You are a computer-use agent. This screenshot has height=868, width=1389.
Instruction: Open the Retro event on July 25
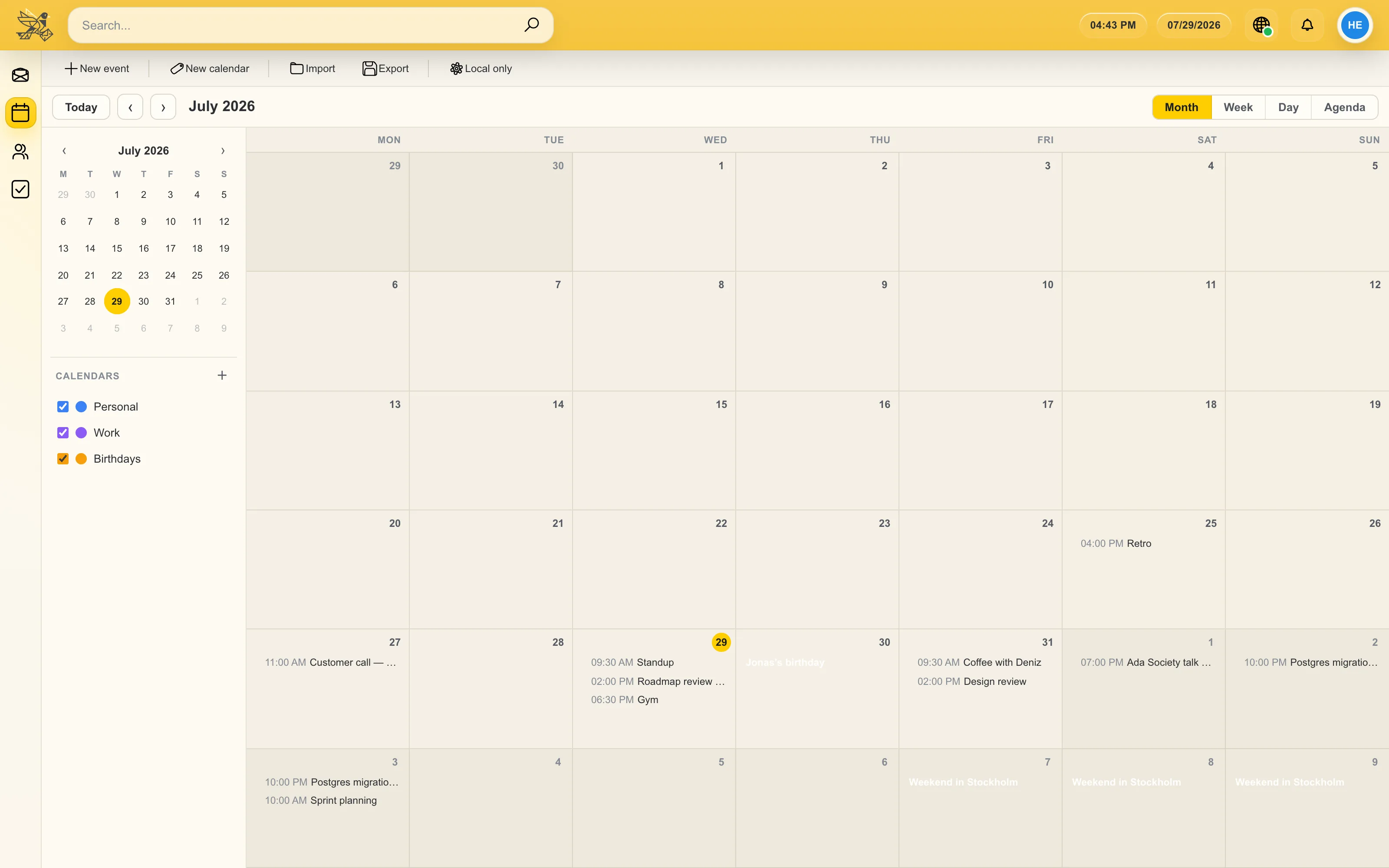[x=1143, y=544]
